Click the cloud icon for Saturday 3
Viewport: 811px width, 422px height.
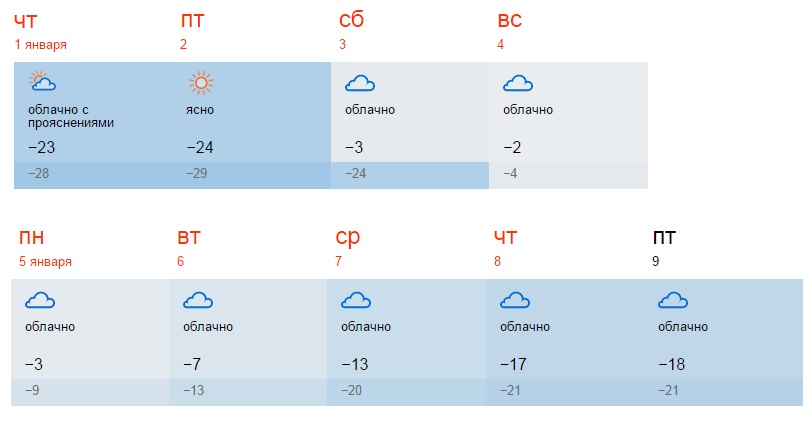(359, 82)
